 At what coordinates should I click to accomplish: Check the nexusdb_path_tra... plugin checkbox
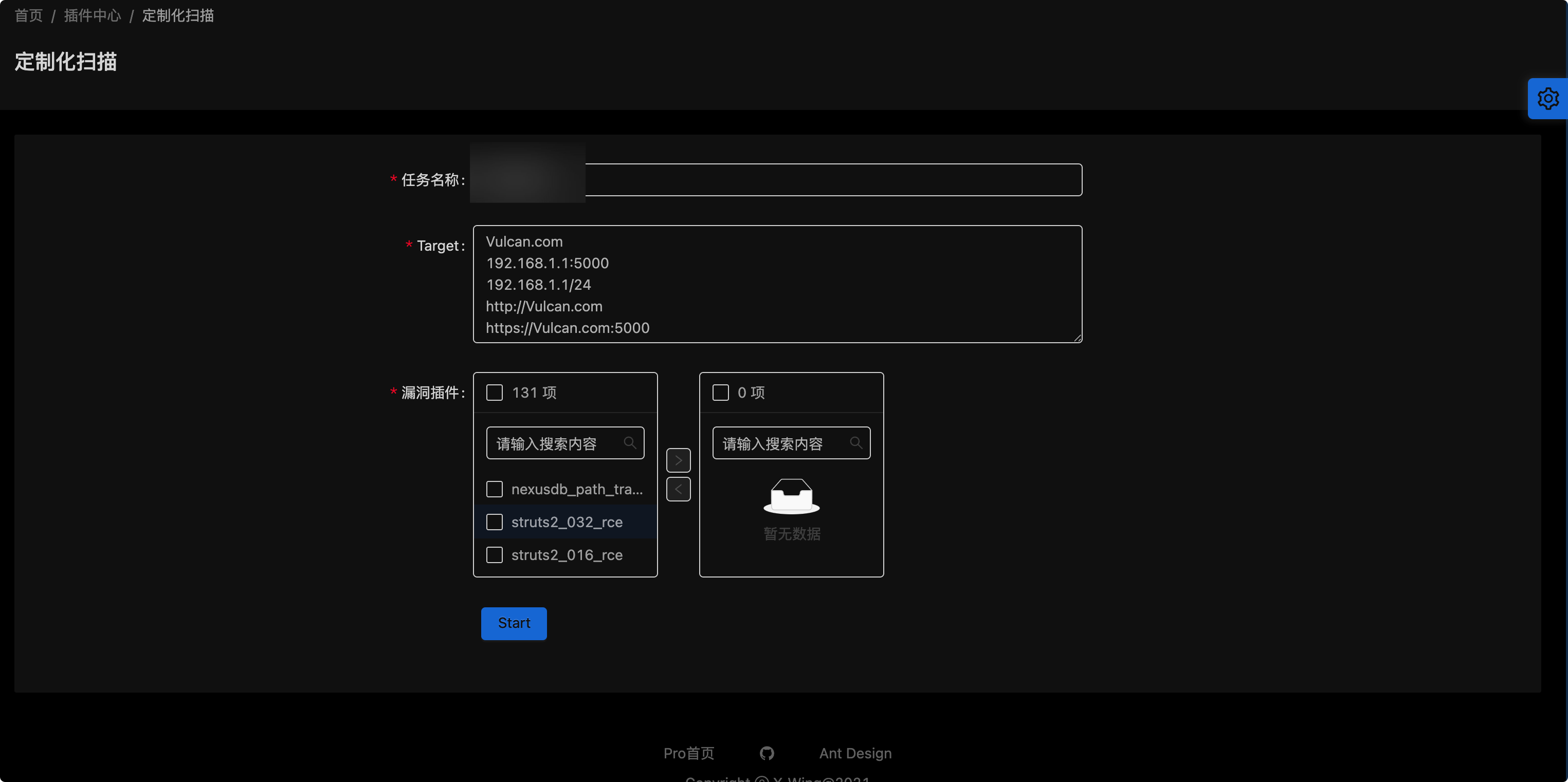click(494, 489)
